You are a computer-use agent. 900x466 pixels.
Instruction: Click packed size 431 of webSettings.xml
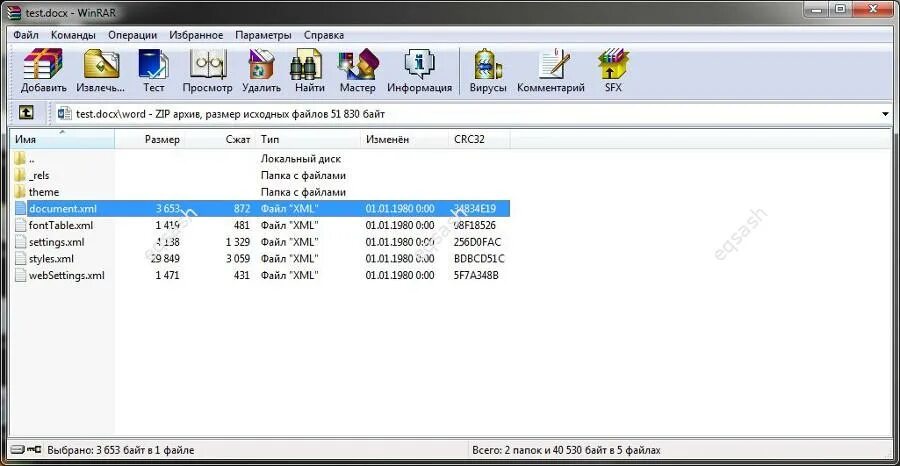(242, 275)
